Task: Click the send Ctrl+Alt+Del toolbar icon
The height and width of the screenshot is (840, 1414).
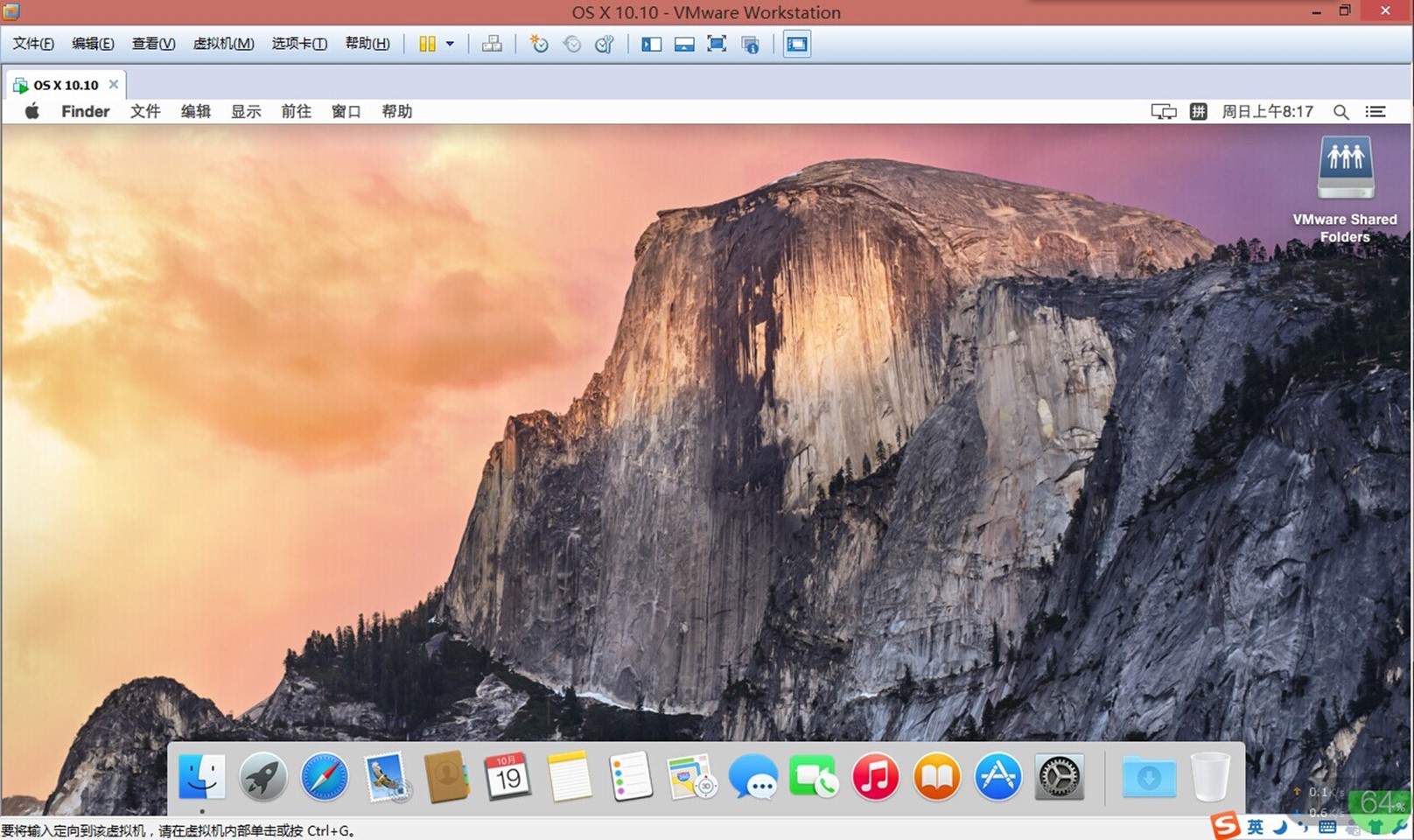Action: pos(492,44)
